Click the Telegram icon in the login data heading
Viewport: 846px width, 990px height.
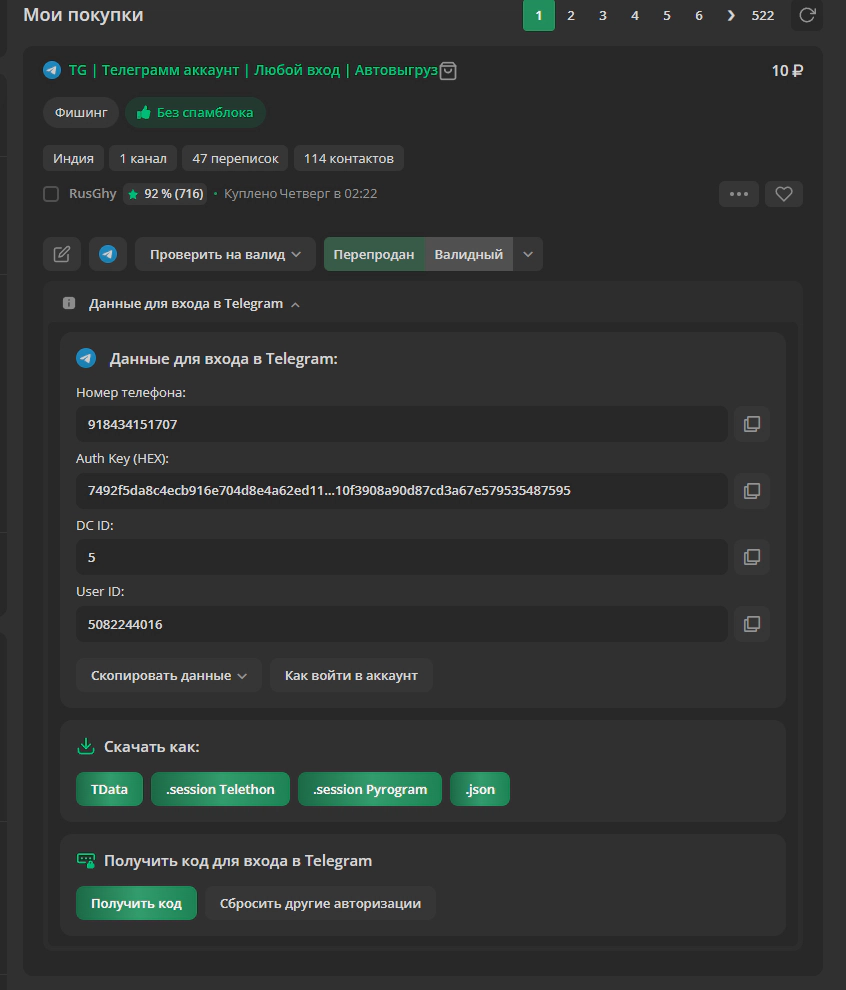[86, 359]
